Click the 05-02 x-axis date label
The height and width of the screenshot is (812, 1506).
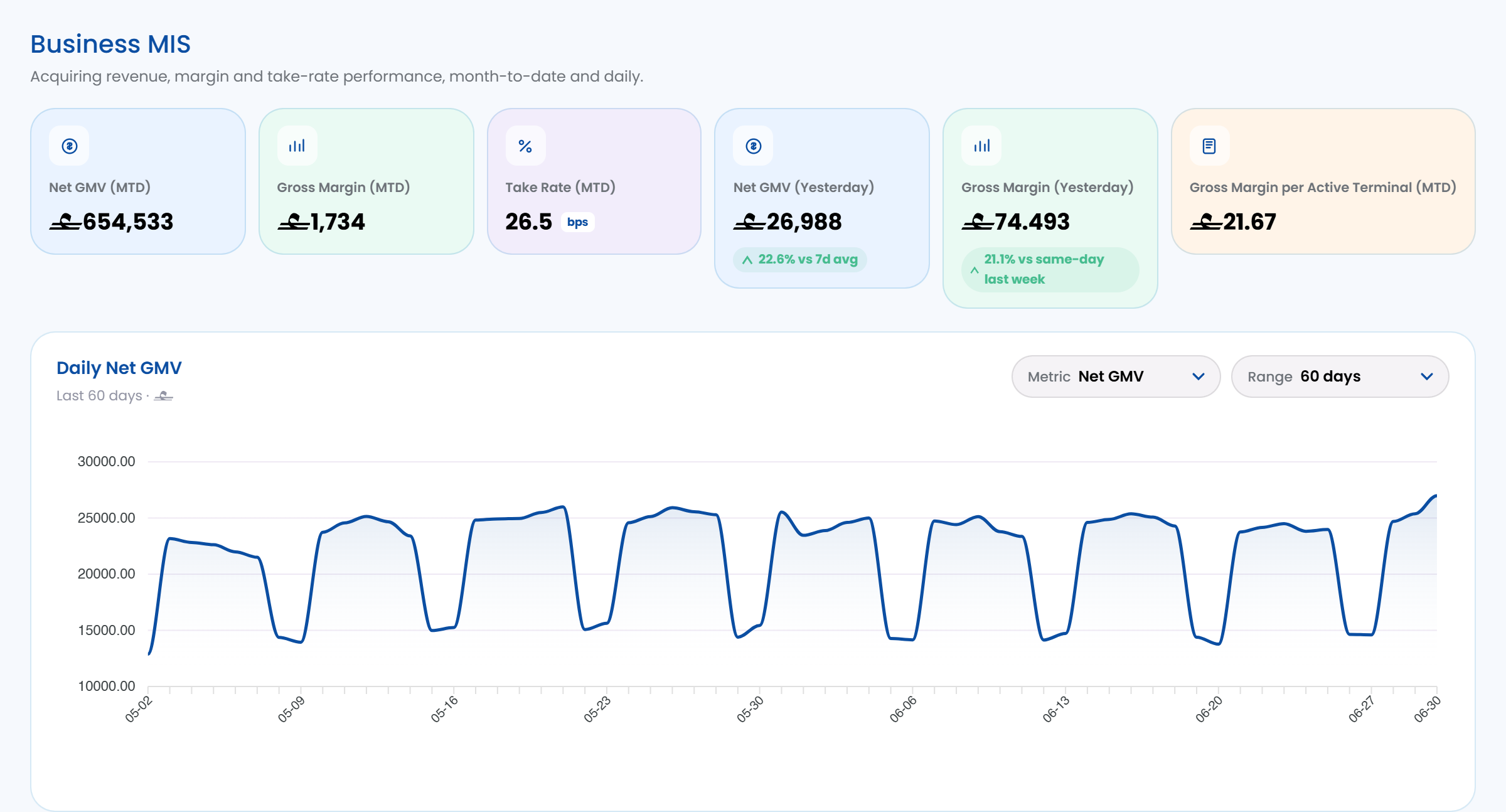tap(139, 709)
